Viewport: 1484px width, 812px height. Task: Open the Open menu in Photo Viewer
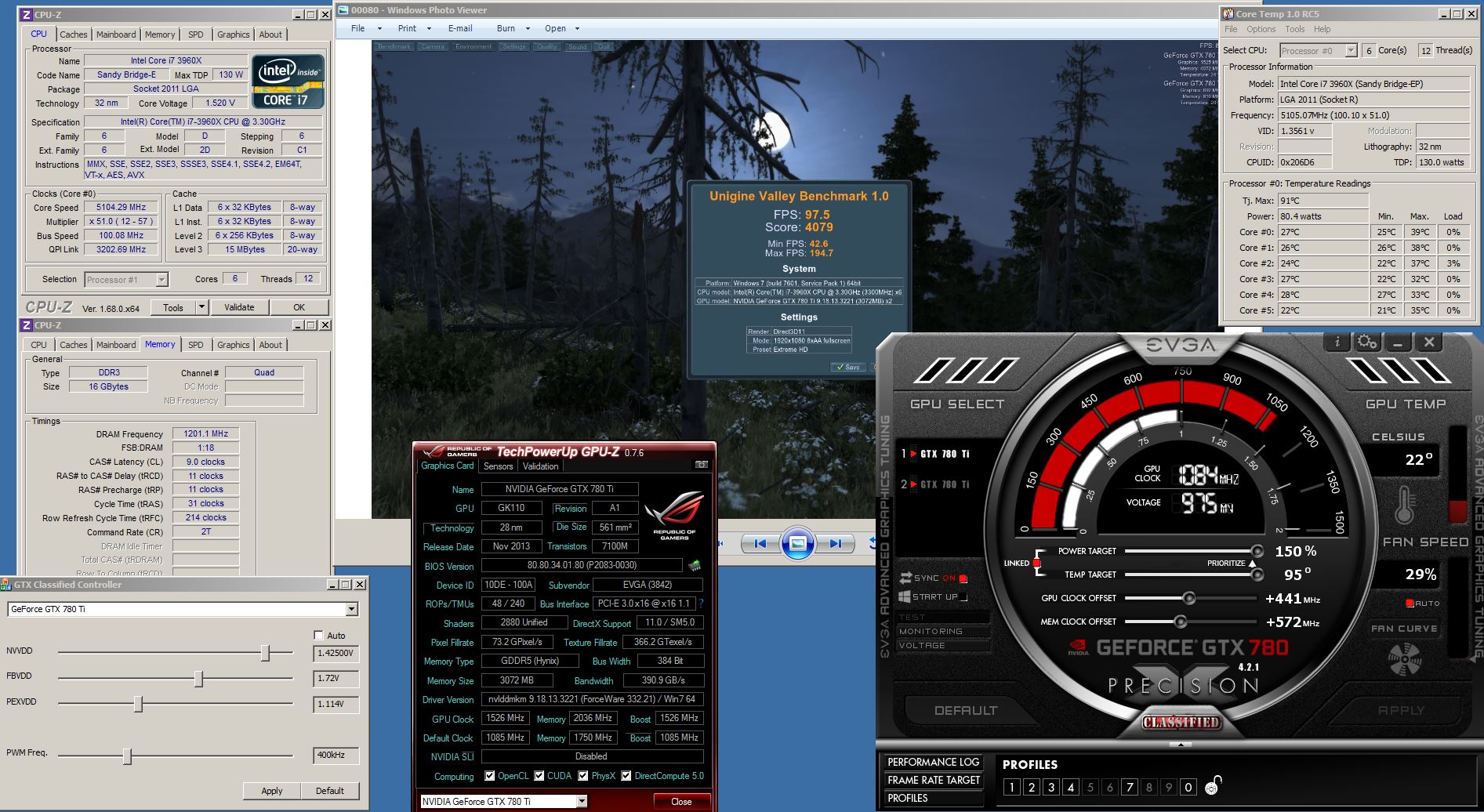pyautogui.click(x=562, y=28)
